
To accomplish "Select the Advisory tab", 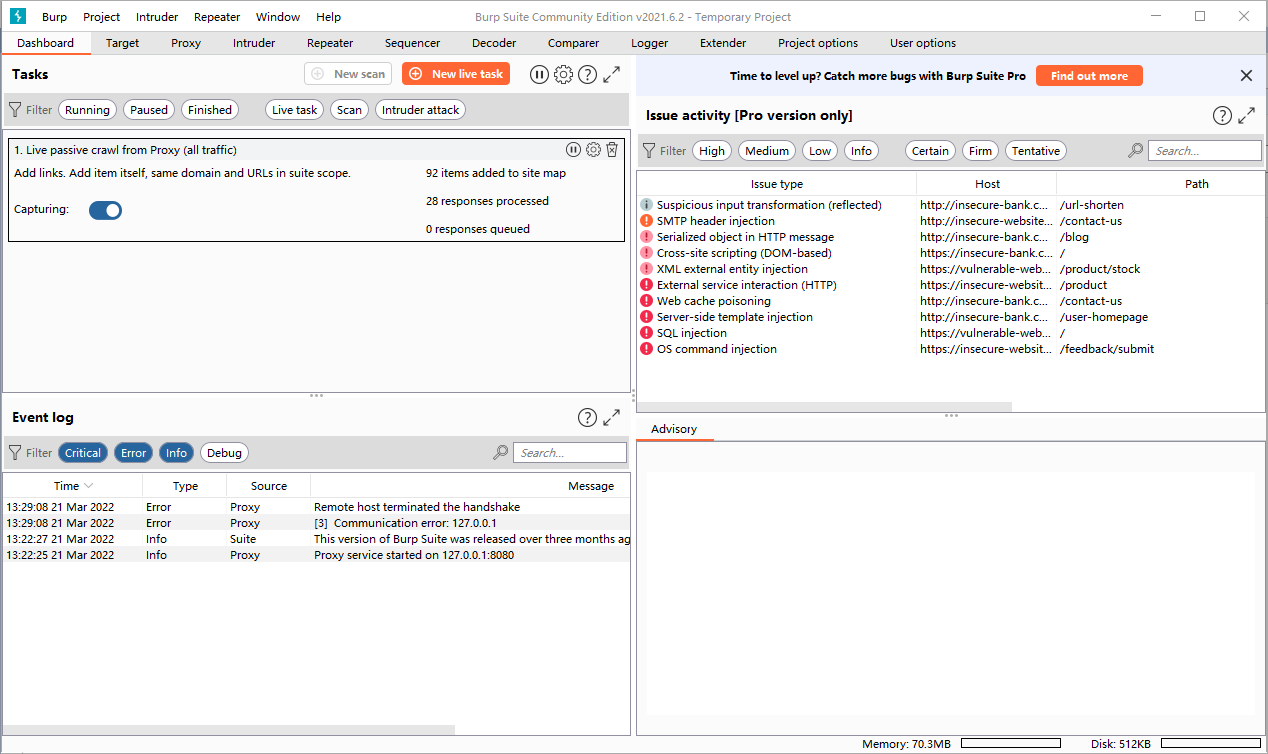I will 674,429.
